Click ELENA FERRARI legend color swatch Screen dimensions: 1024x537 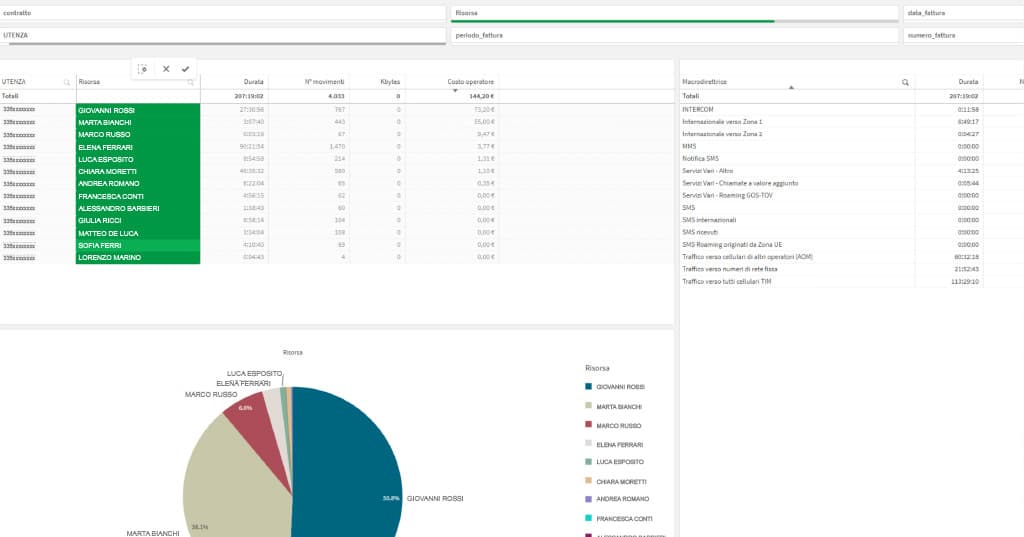[588, 444]
